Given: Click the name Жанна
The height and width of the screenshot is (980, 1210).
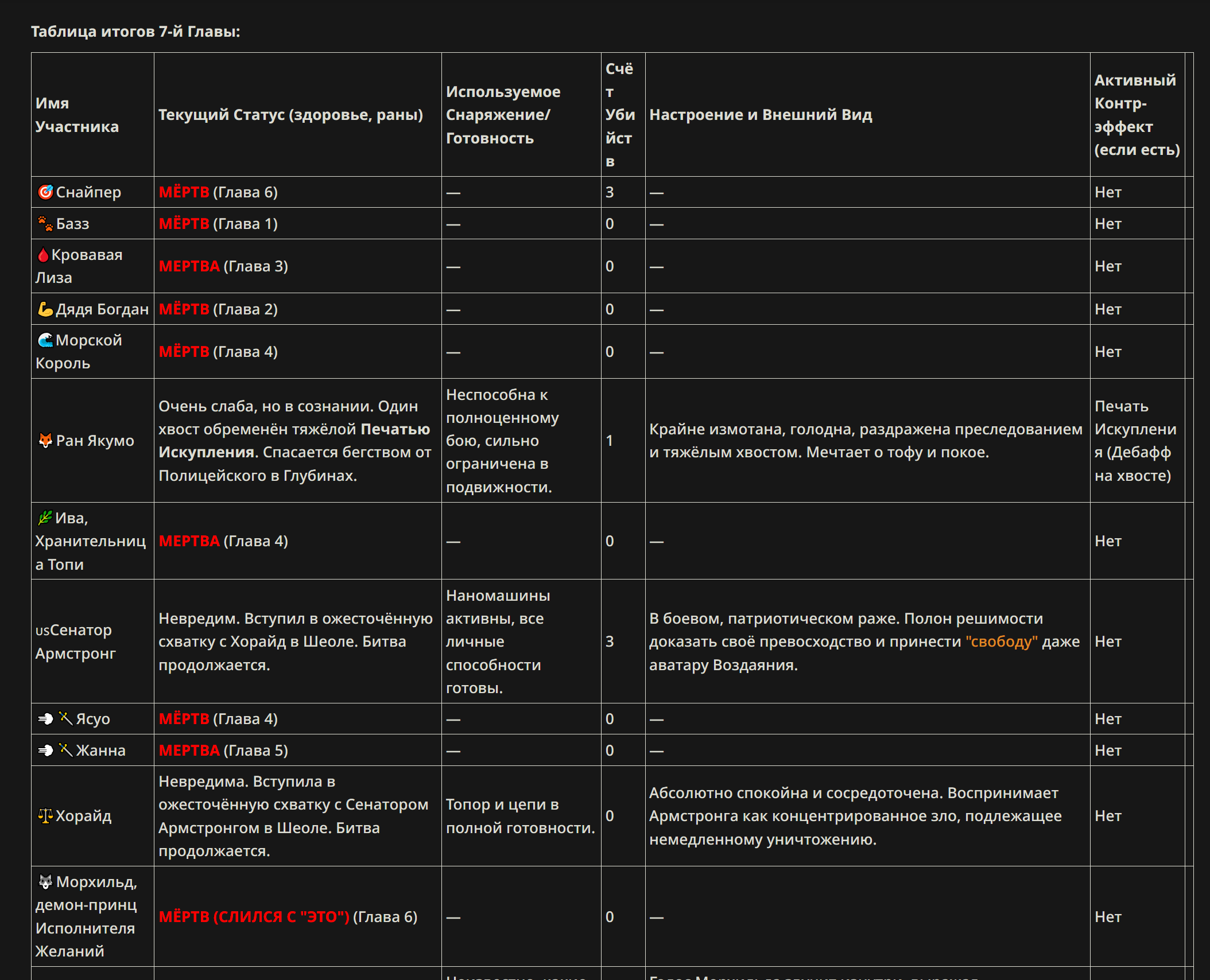Looking at the screenshot, I should (100, 750).
